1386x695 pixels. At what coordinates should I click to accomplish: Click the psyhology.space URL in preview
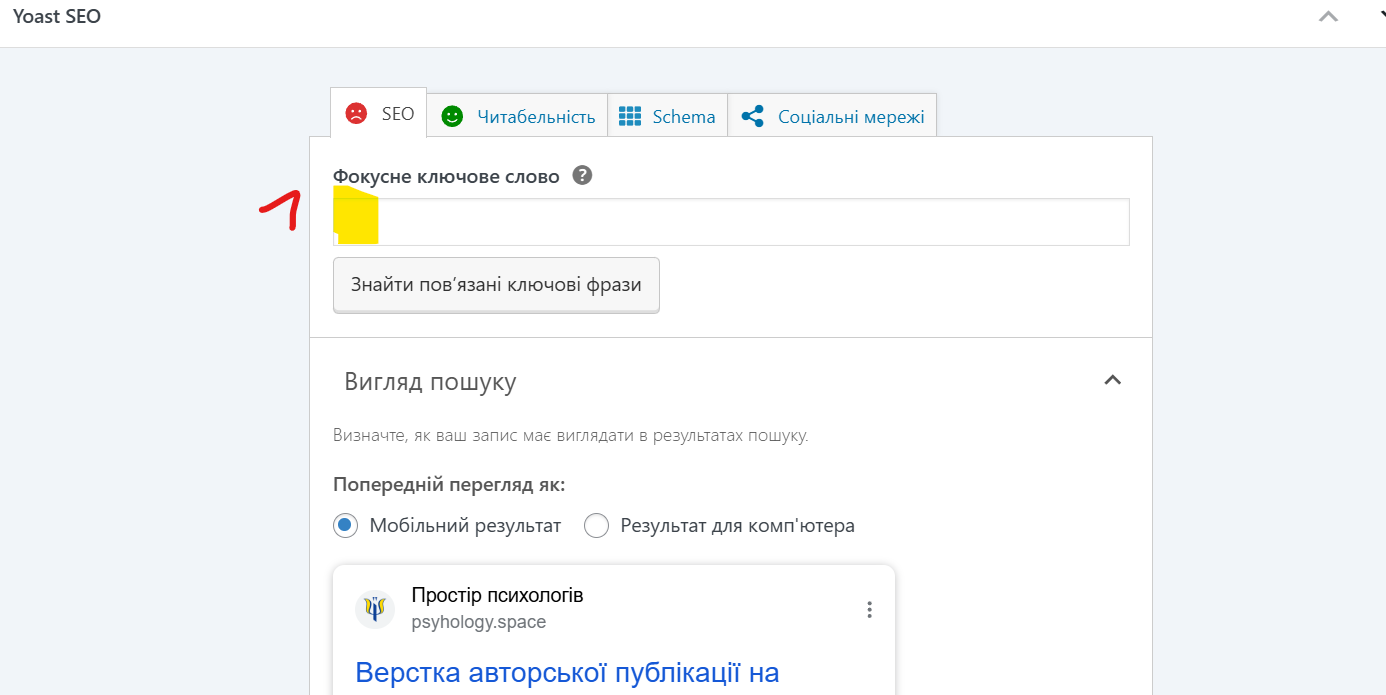[x=479, y=622]
